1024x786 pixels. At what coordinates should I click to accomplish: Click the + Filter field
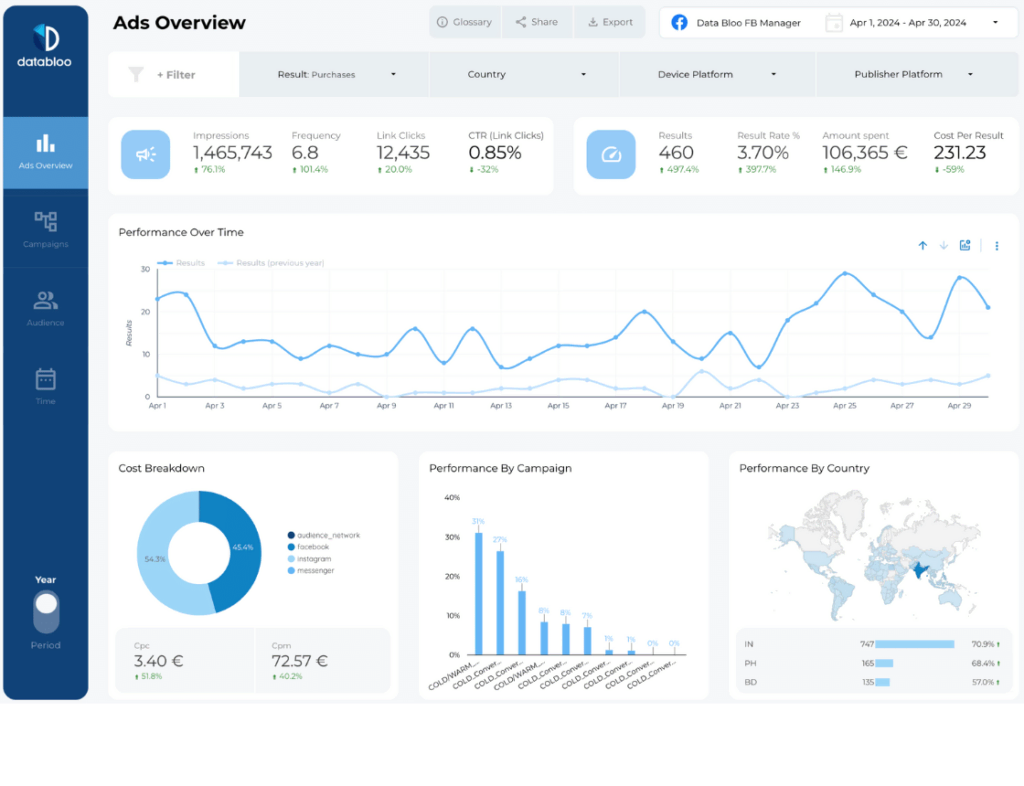174,74
